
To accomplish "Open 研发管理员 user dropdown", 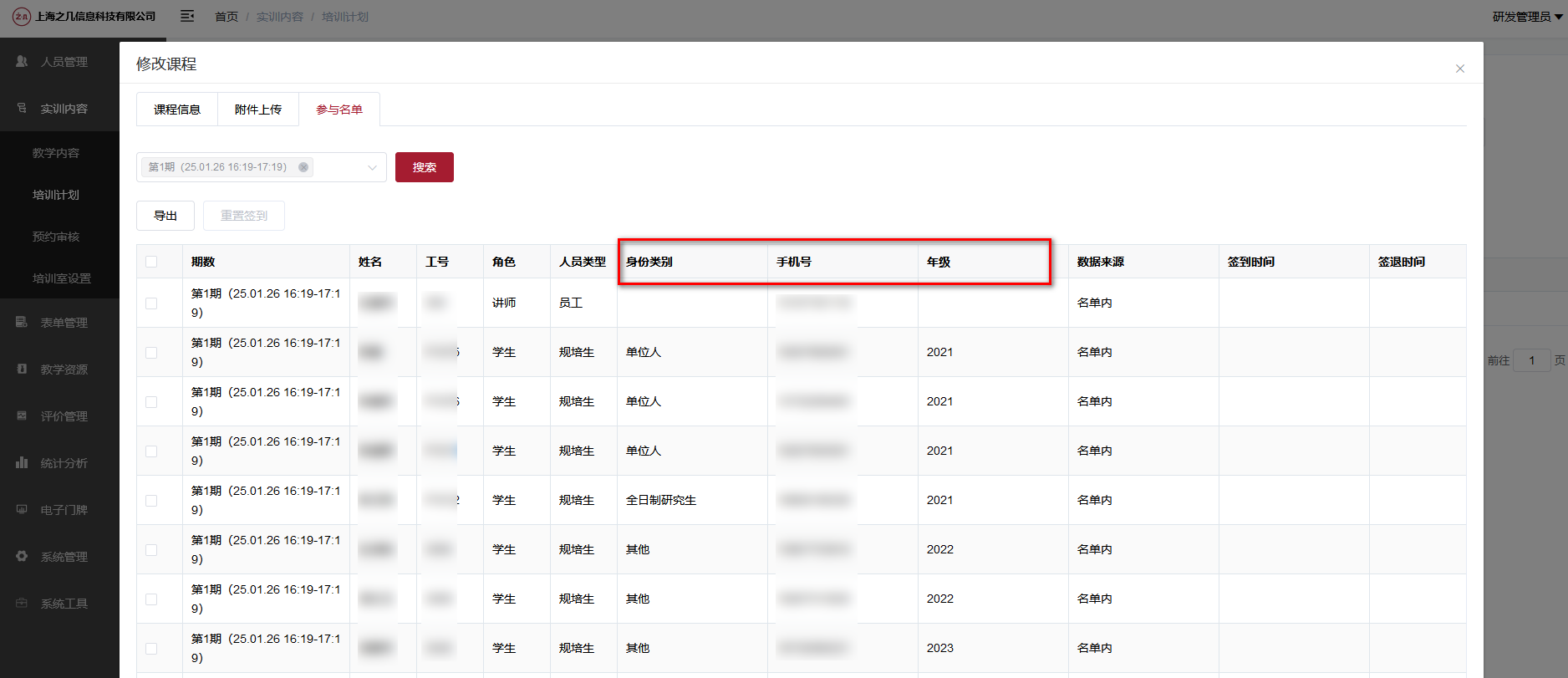I will (1527, 17).
